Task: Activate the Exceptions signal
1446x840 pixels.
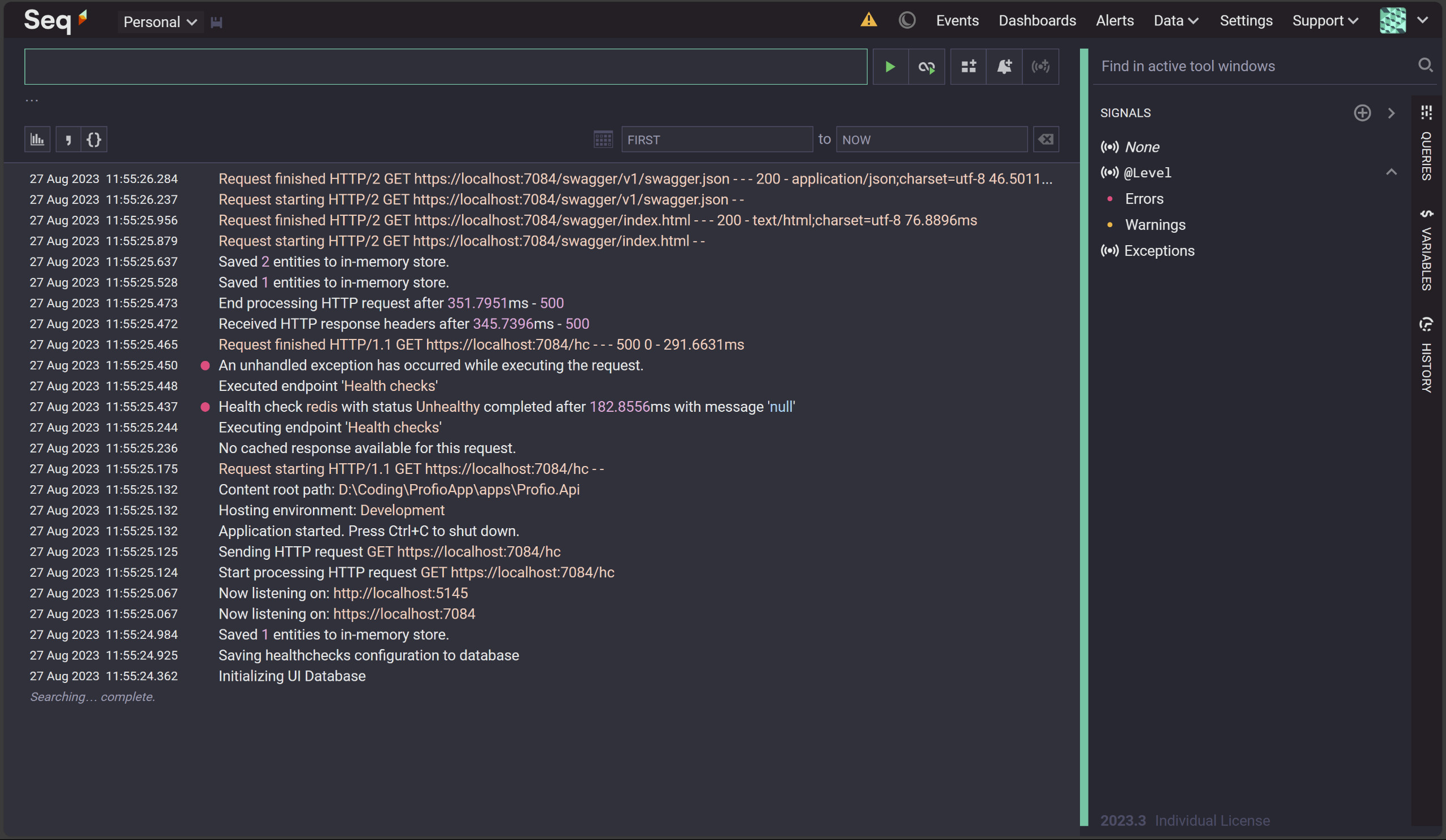Action: (1158, 251)
